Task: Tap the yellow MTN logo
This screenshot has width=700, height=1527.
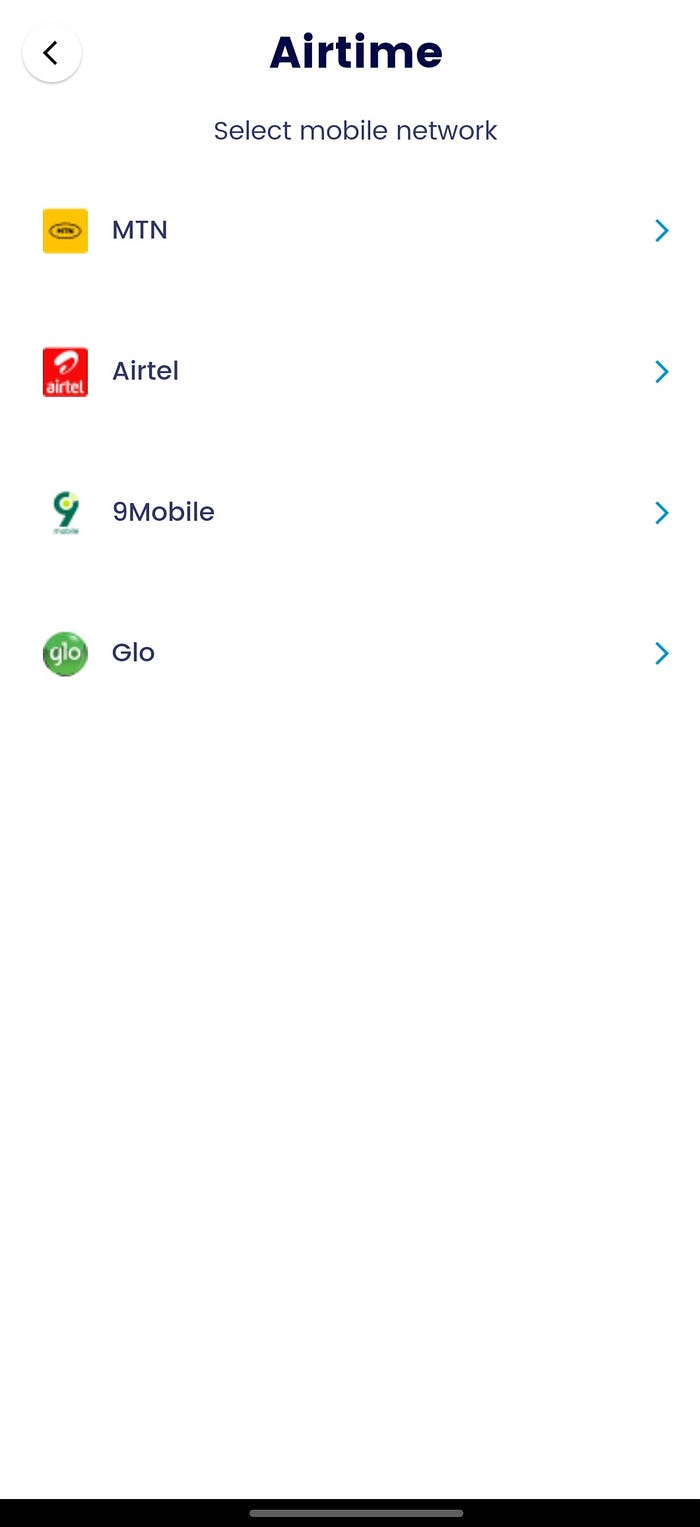Action: point(65,231)
